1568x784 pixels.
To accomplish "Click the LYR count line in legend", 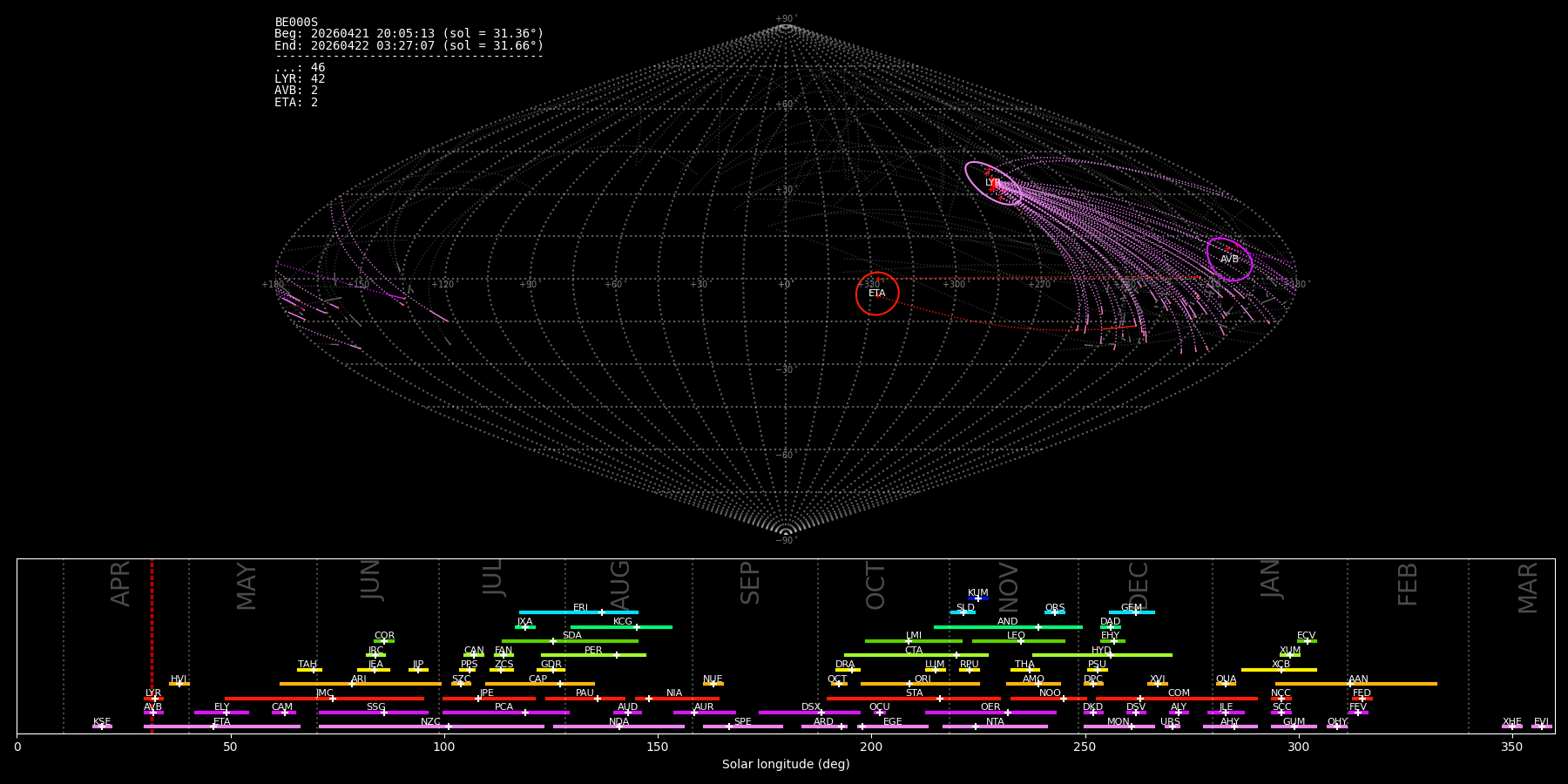I will [x=300, y=79].
